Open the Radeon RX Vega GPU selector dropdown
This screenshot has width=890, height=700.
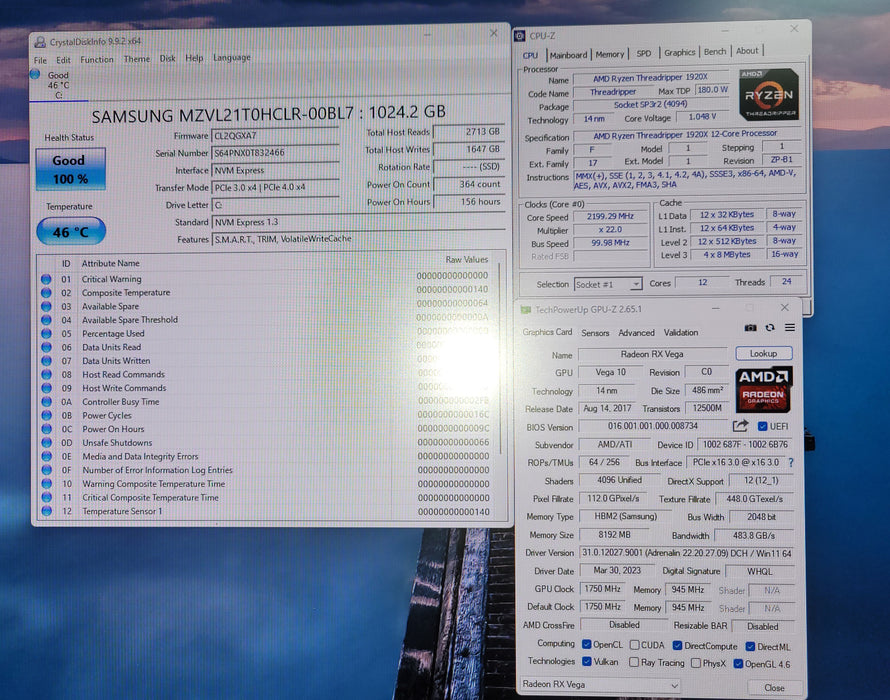click(600, 685)
